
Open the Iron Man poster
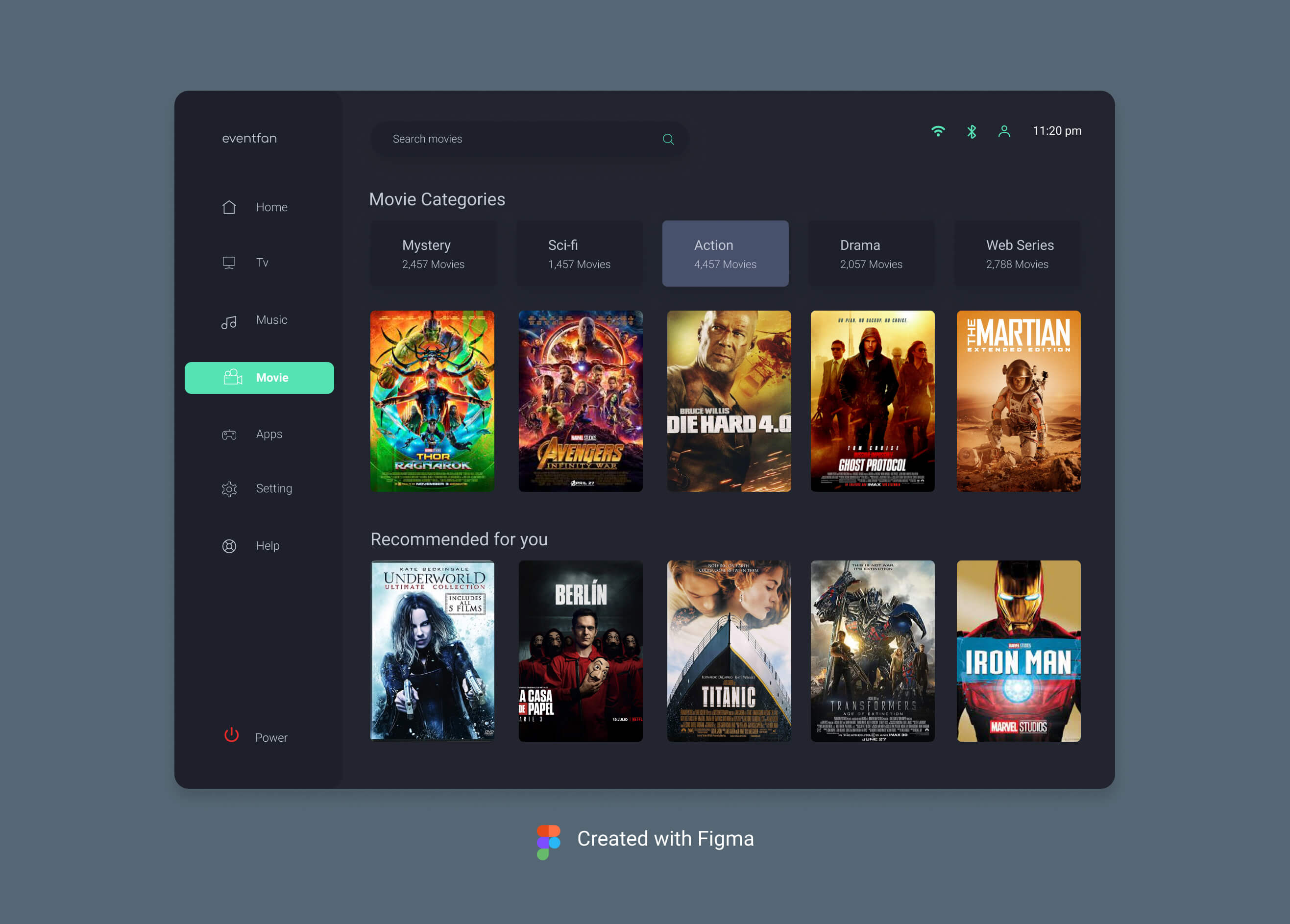coord(1018,651)
